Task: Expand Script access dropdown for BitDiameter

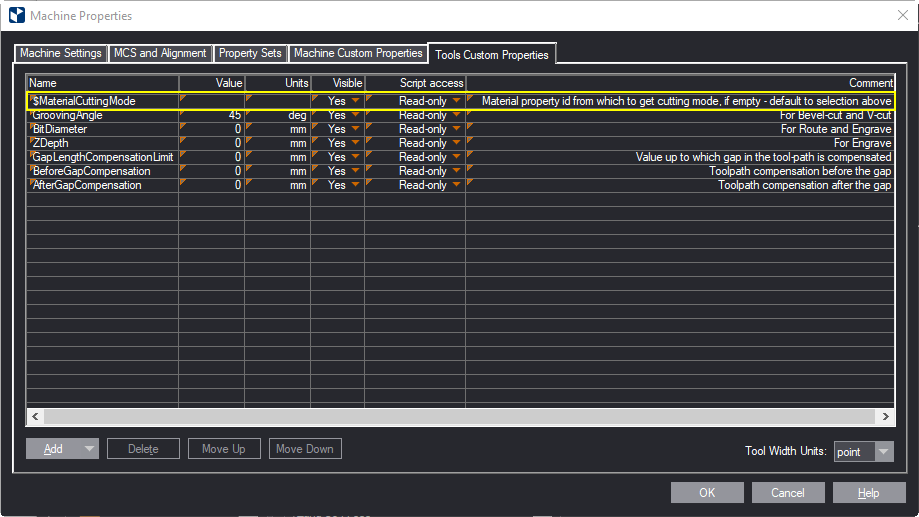Action: pos(456,130)
